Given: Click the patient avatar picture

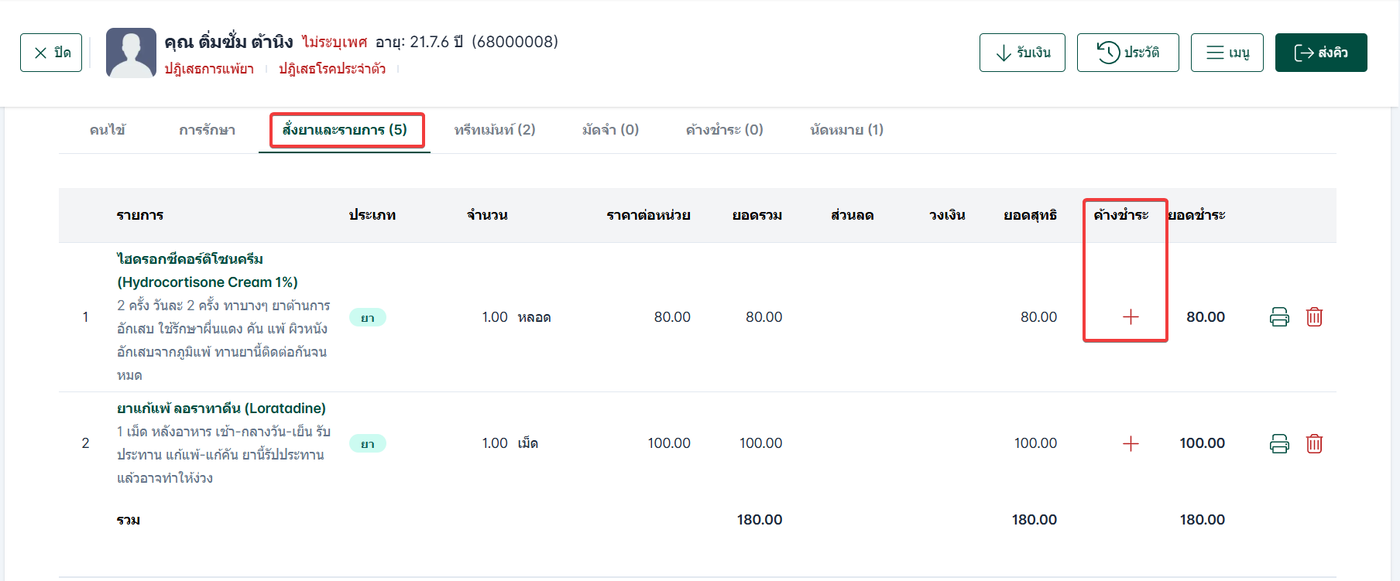Looking at the screenshot, I should 131,53.
